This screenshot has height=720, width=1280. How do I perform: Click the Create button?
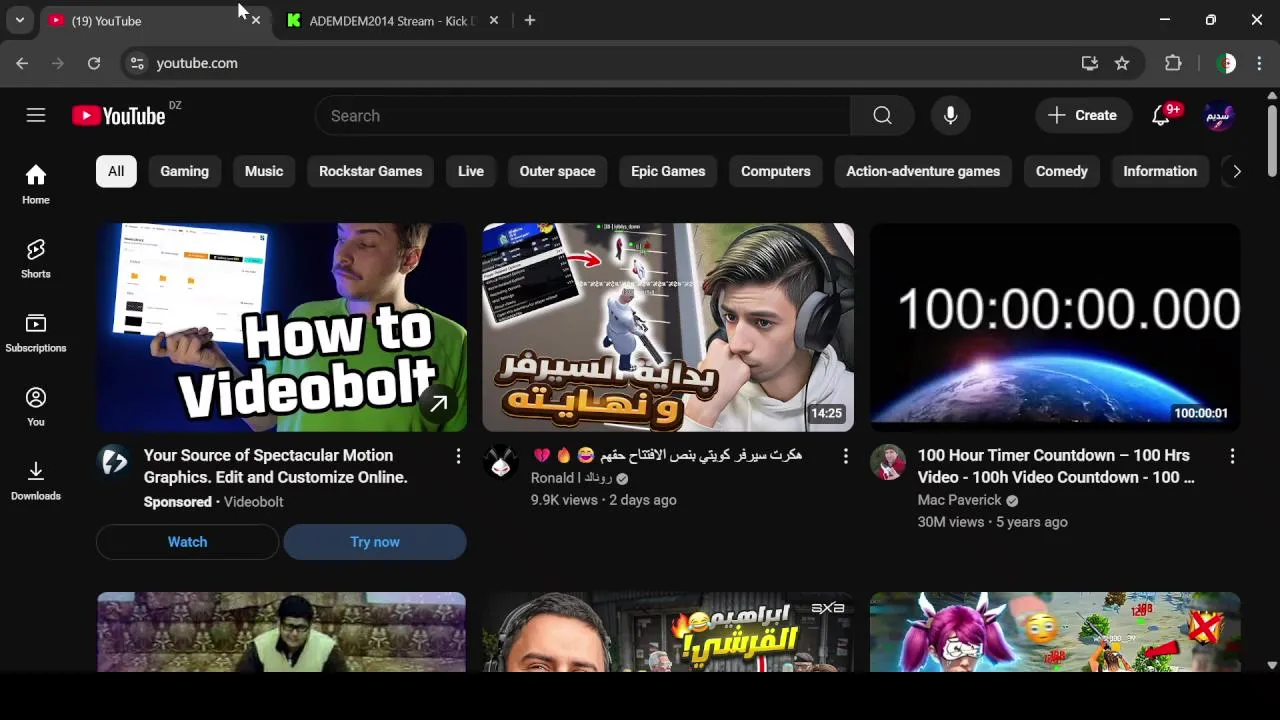click(1083, 116)
